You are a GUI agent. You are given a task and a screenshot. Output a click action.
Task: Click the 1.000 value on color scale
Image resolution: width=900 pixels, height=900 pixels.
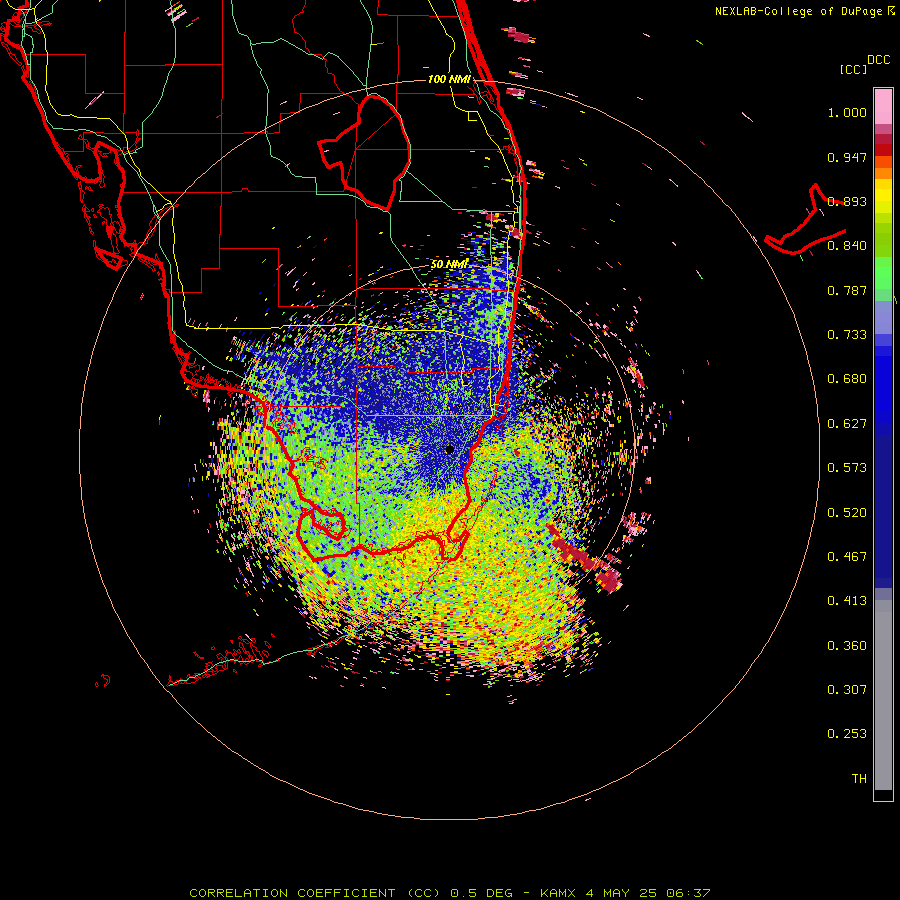(x=847, y=112)
